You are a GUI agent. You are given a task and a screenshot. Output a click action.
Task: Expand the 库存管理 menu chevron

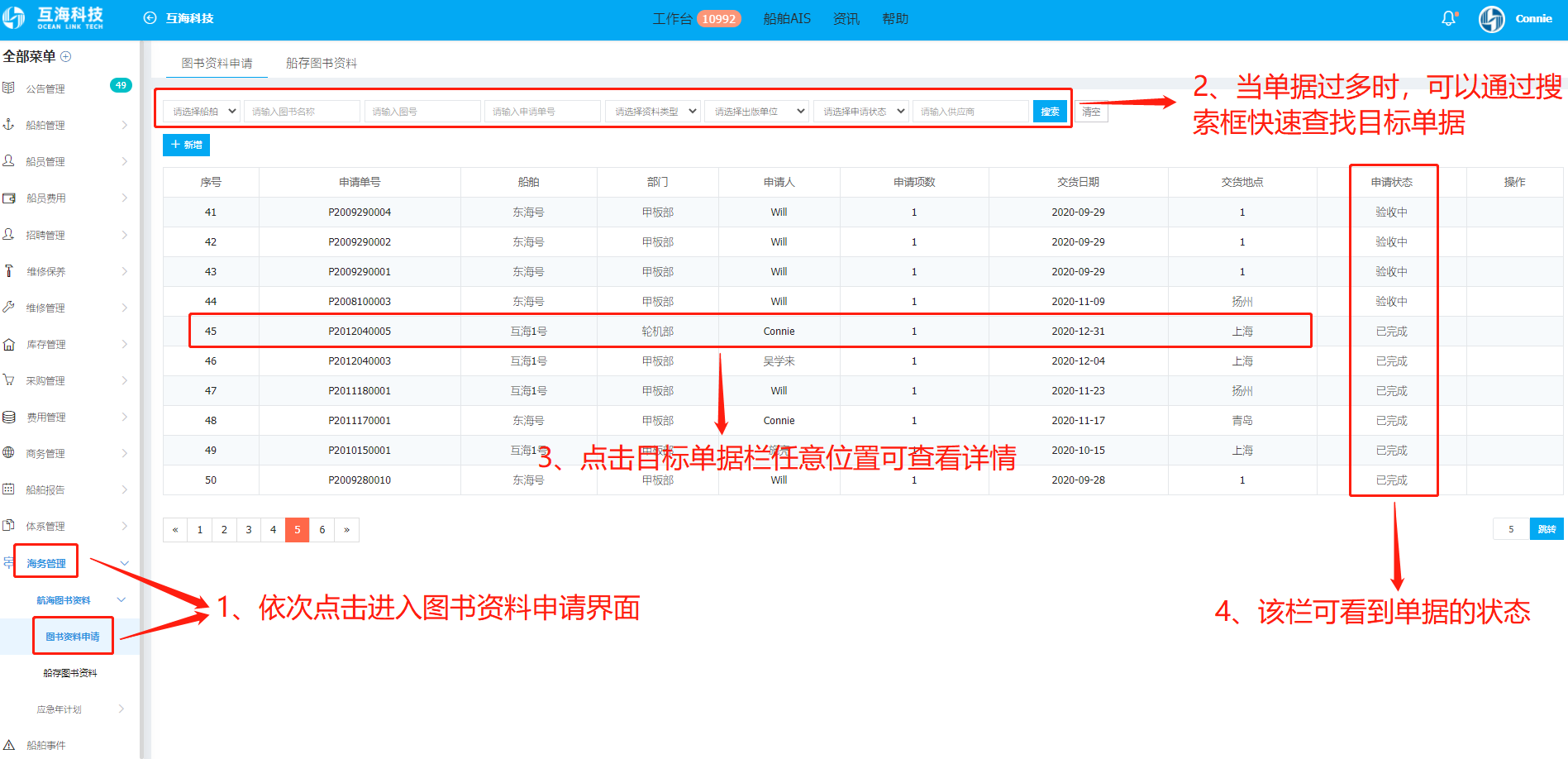(x=124, y=344)
